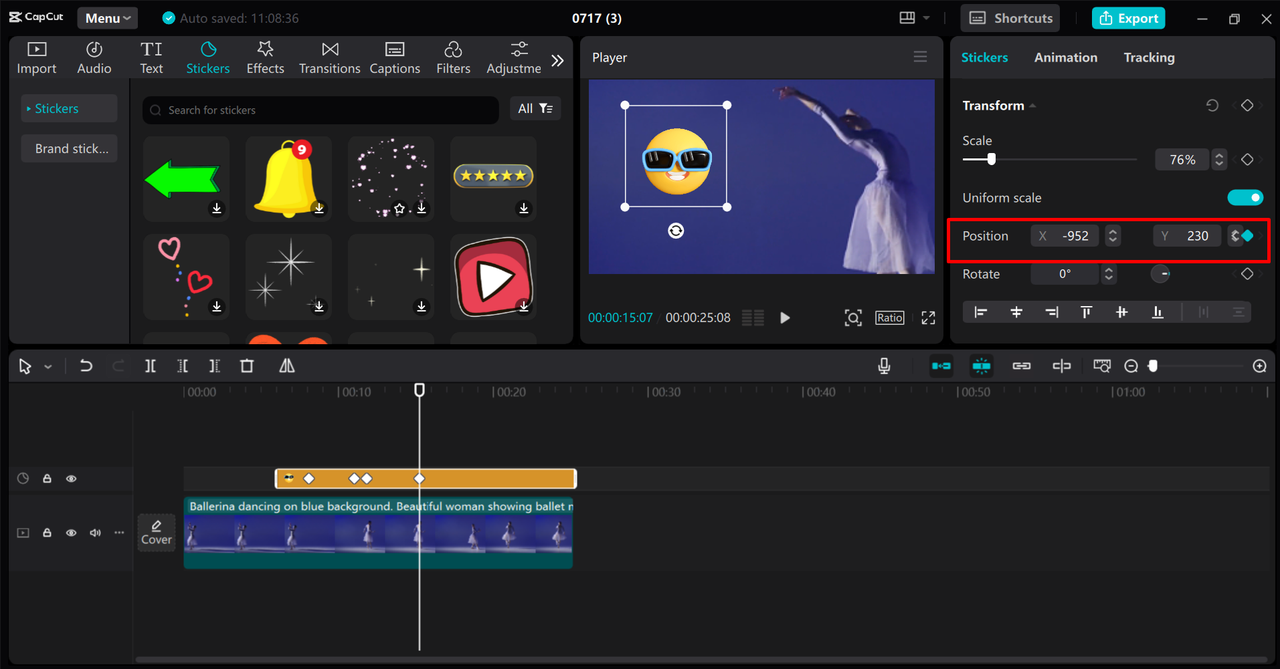Add a Rotate keyframe

coord(1247,274)
